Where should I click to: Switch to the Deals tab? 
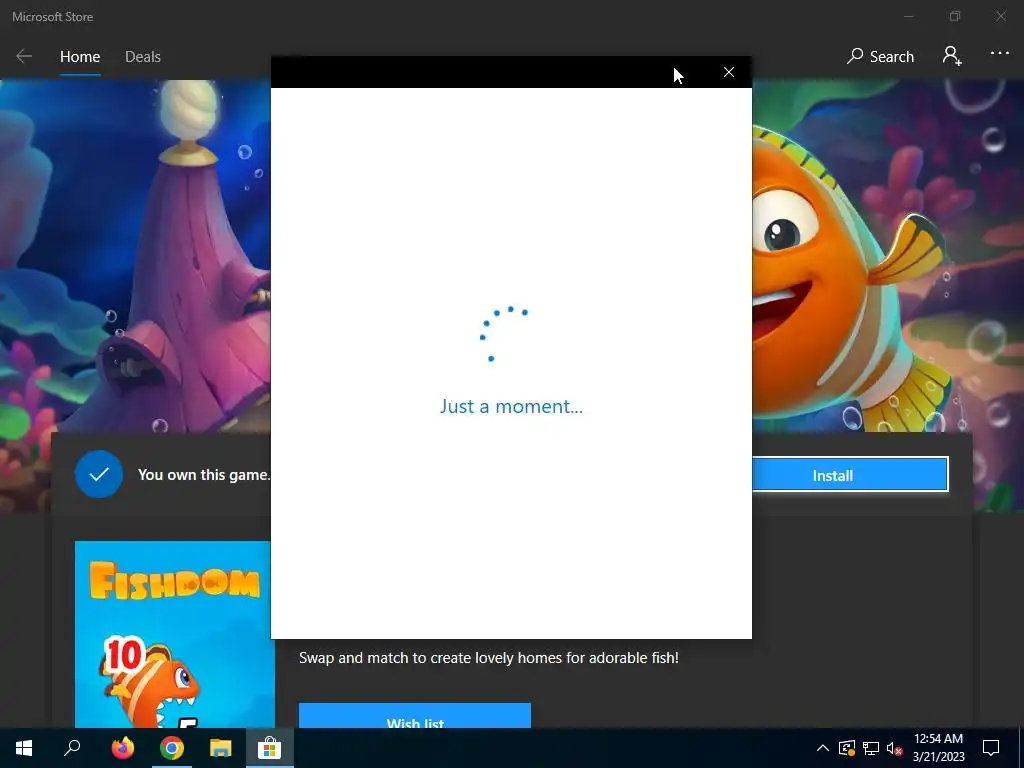click(x=143, y=57)
